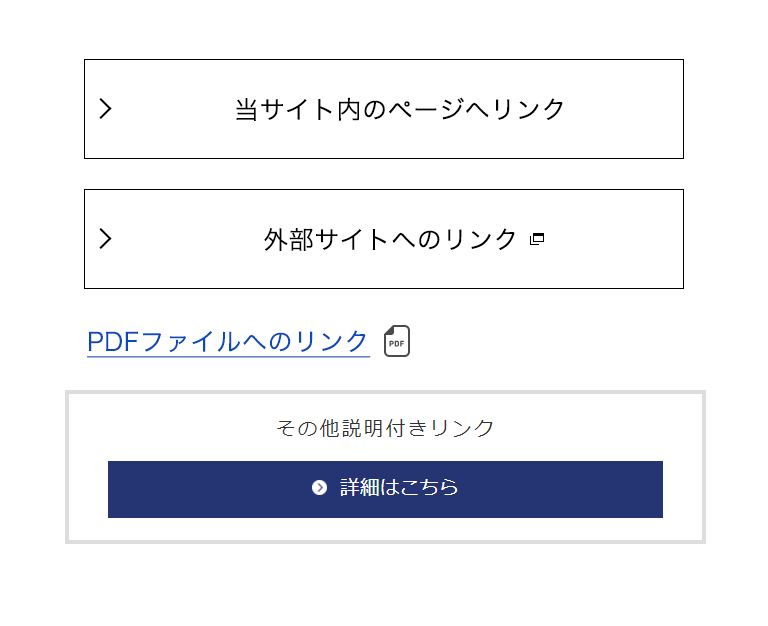This screenshot has width=768, height=626.
Task: Click the 詳細はこちら text label
Action: pyautogui.click(x=399, y=487)
